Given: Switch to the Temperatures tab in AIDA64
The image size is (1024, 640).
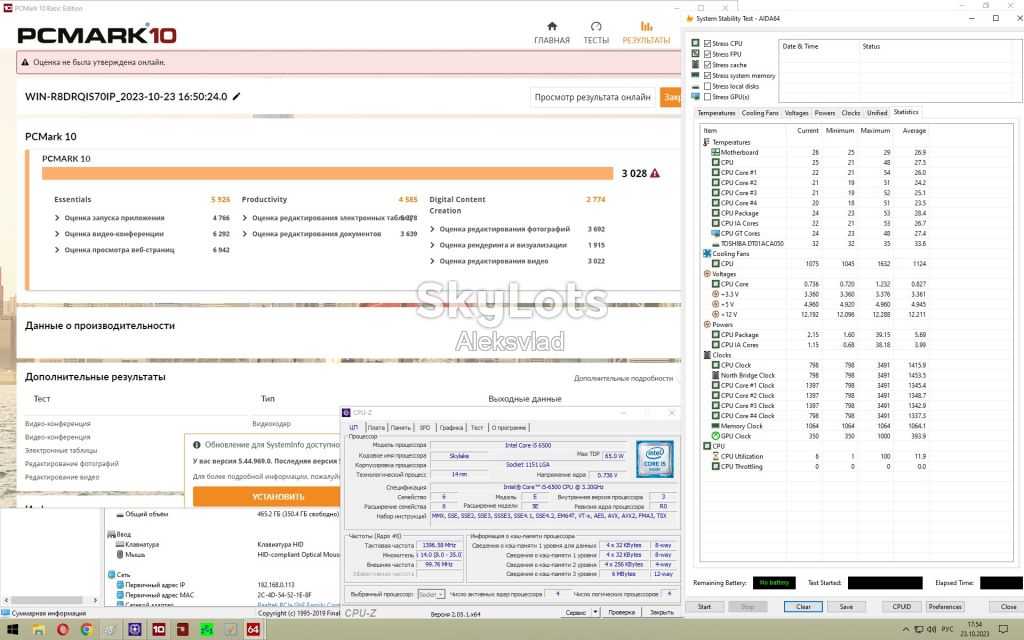Looking at the screenshot, I should [716, 113].
